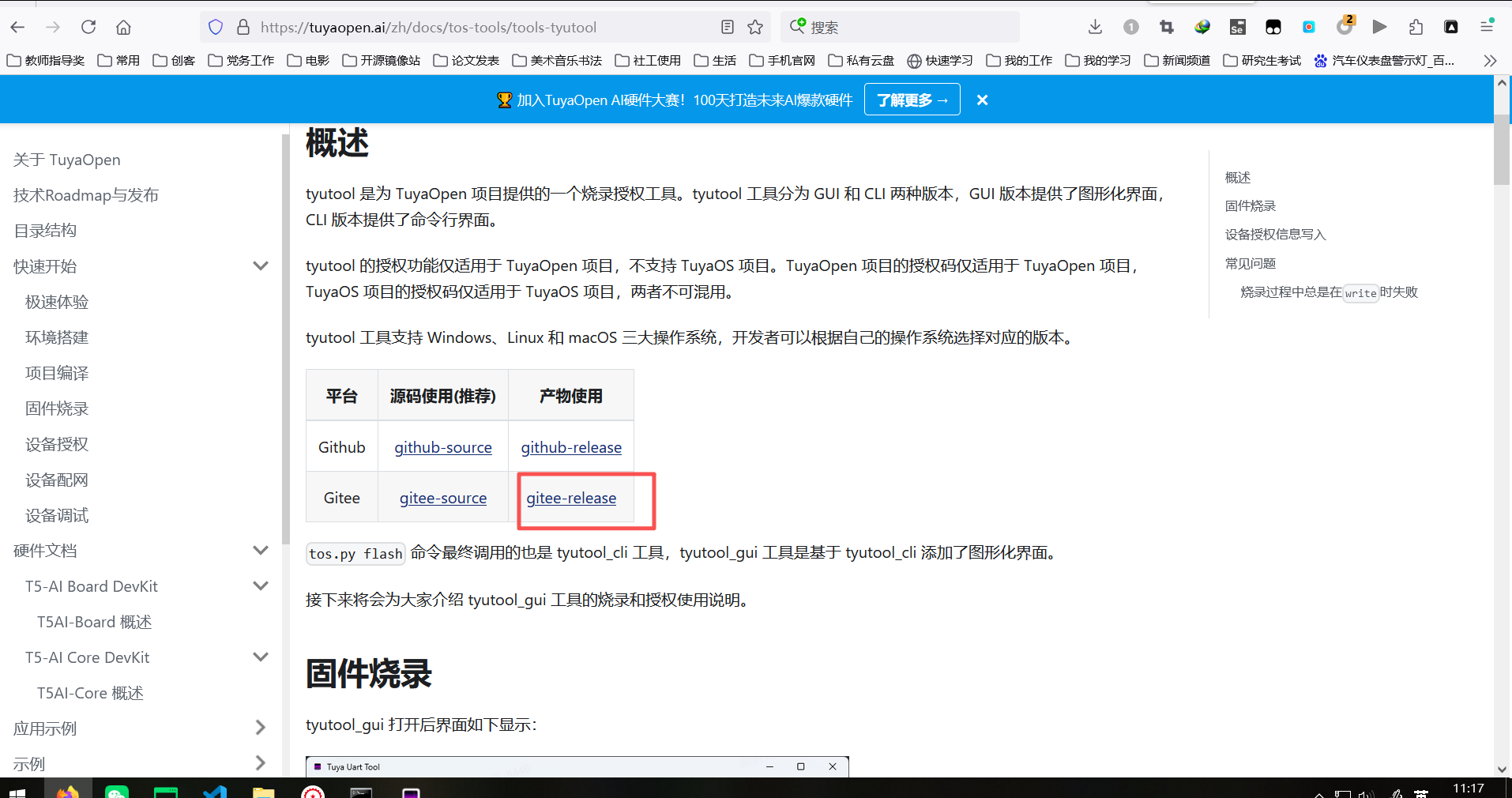Open the crop screenshot extension
The image size is (1512, 798).
pyautogui.click(x=1167, y=27)
